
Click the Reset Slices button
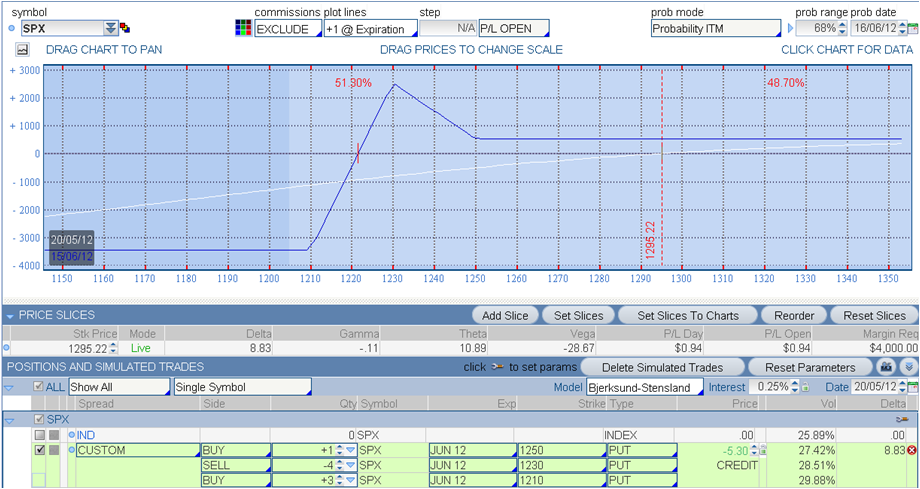874,315
